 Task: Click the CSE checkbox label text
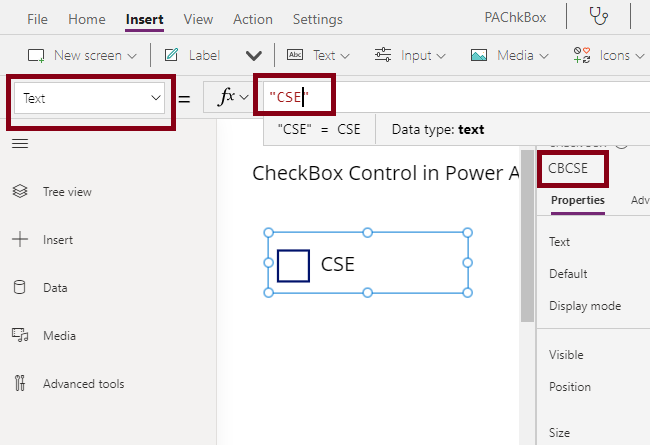337,264
